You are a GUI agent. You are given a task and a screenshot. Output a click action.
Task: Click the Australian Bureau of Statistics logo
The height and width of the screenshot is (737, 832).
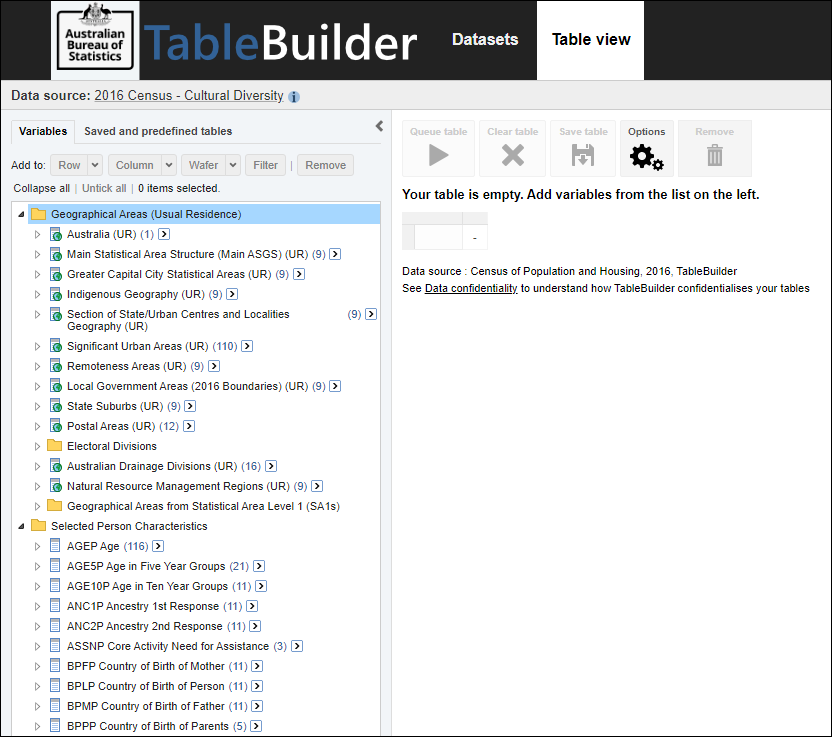pyautogui.click(x=95, y=40)
